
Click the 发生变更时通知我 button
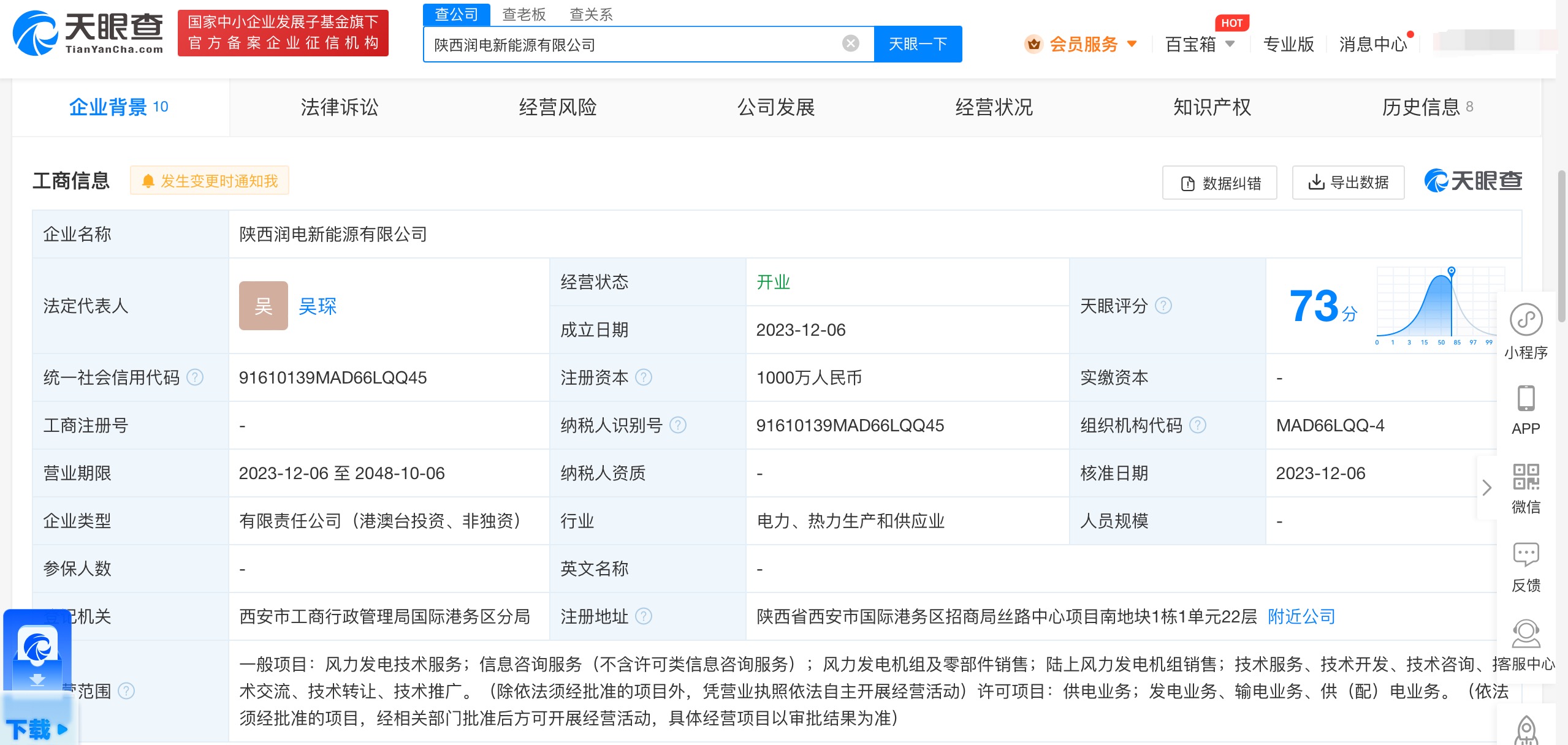(209, 181)
